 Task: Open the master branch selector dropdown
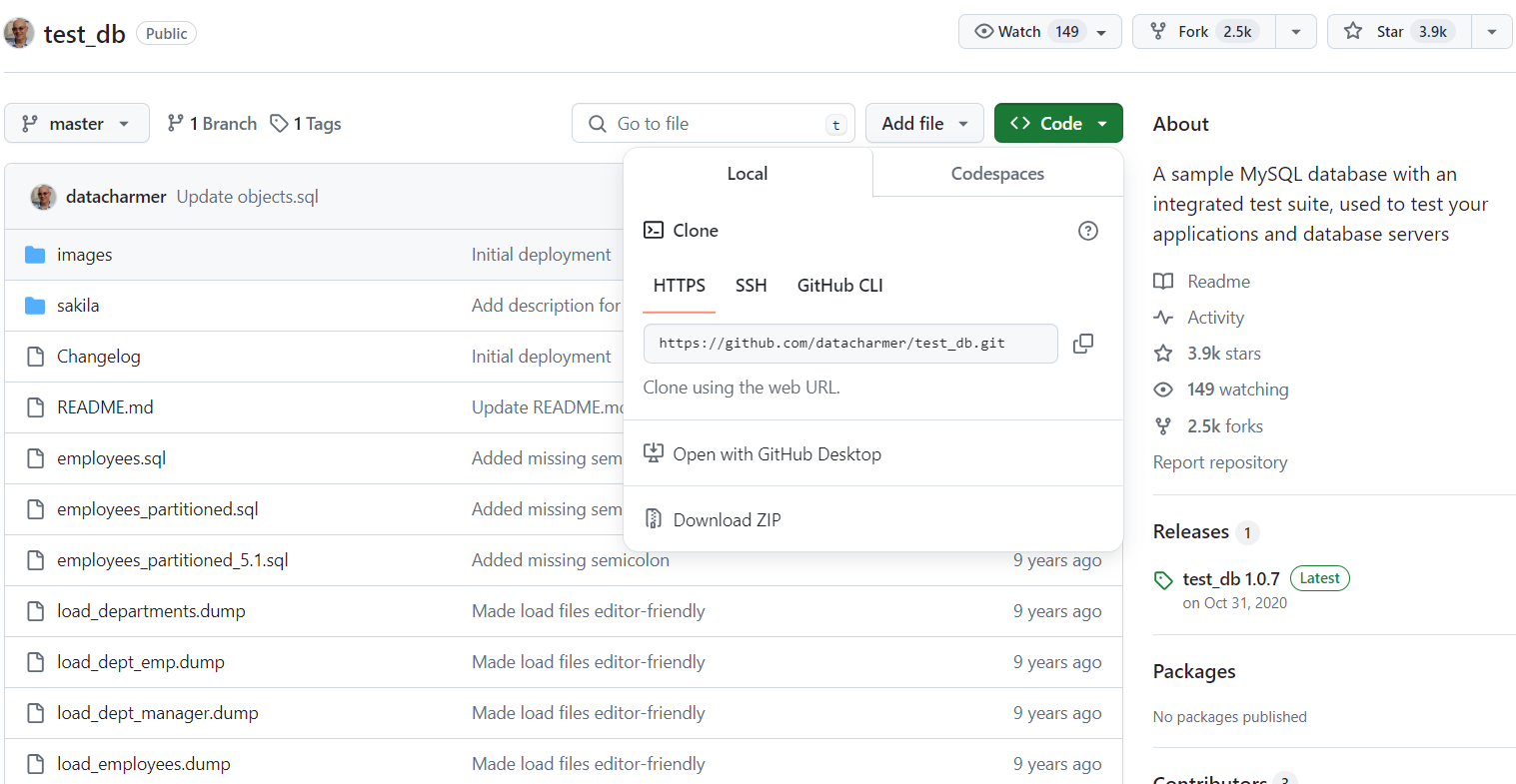coord(77,124)
